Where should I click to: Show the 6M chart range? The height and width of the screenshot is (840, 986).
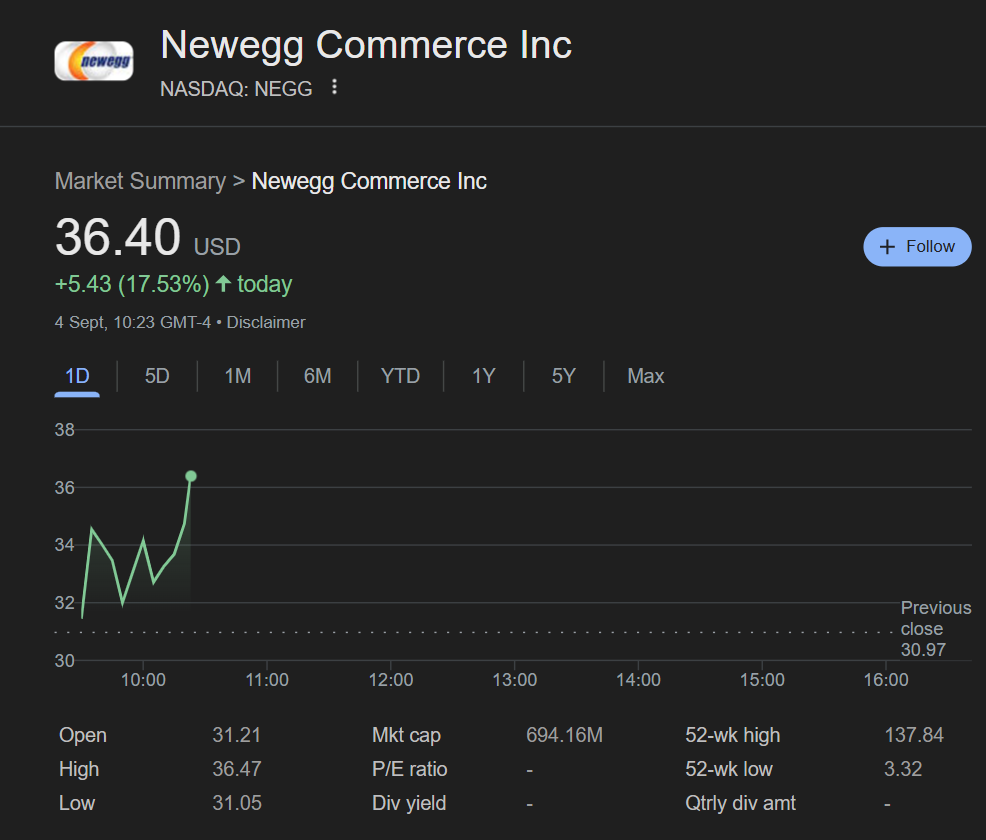(318, 376)
